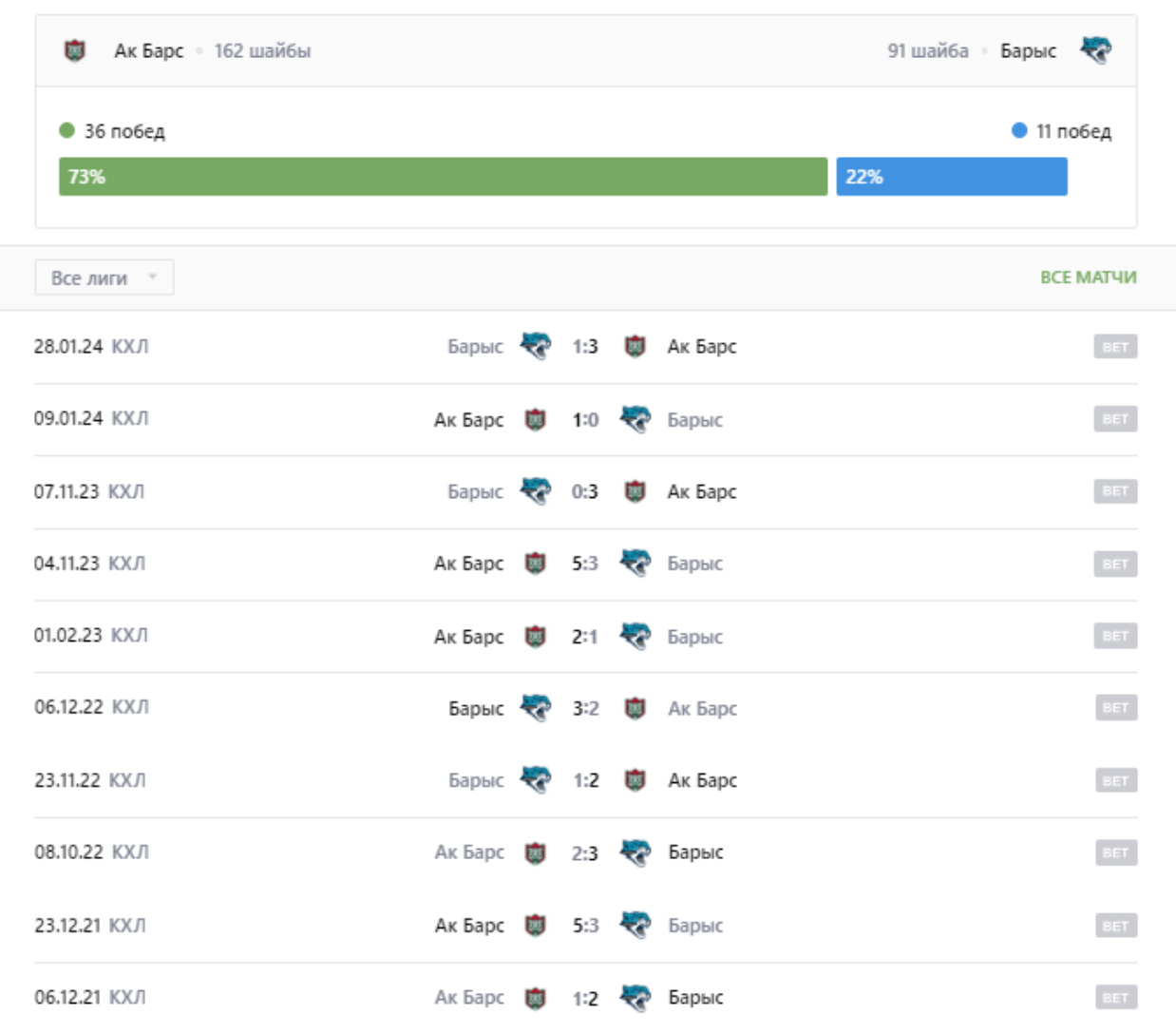Open the 2:3 score of 08.10.22 match
1176x1034 pixels.
coord(585,852)
